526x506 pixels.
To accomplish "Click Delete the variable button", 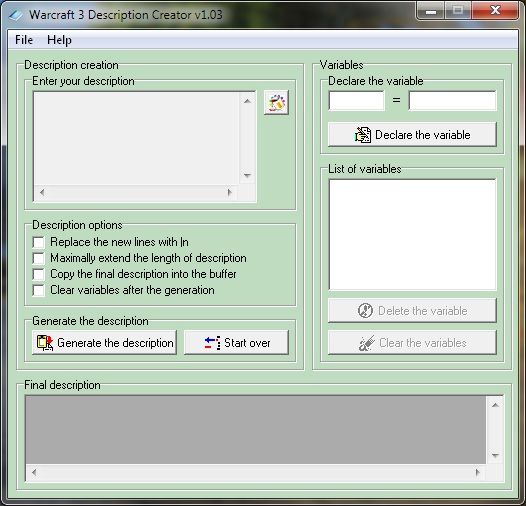I will [412, 310].
